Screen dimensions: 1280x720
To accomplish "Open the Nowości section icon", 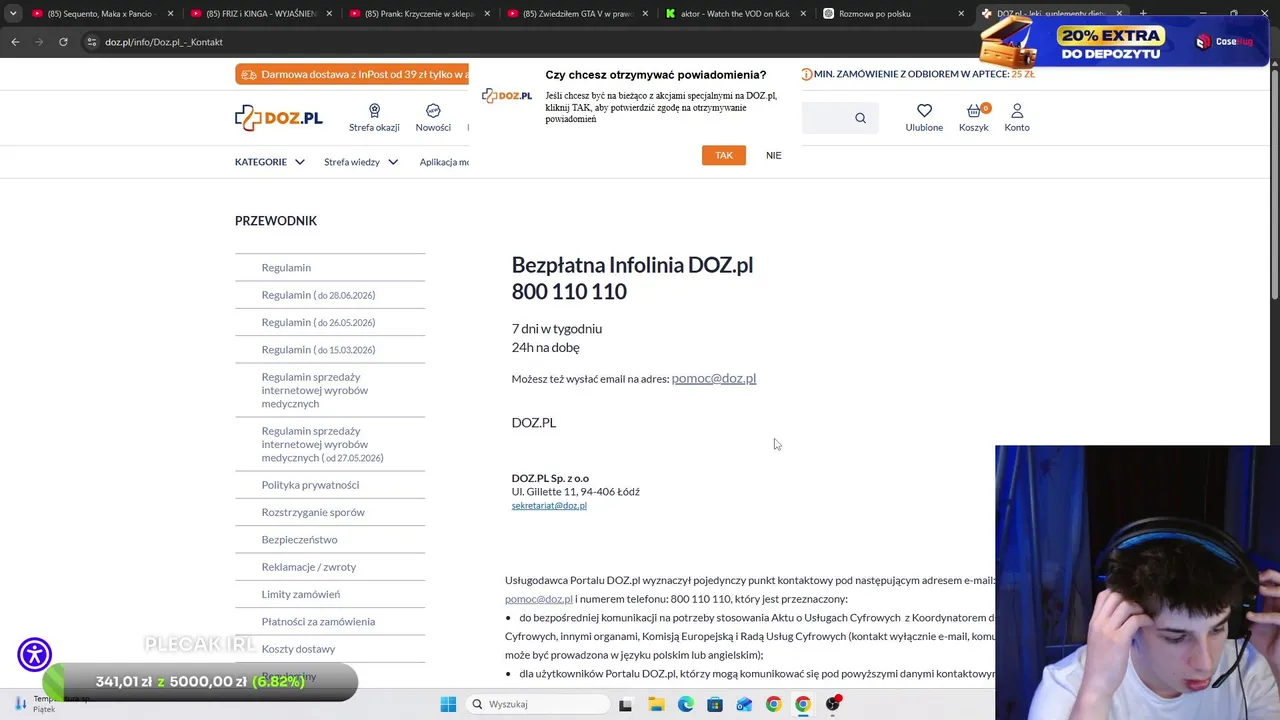I will (433, 111).
